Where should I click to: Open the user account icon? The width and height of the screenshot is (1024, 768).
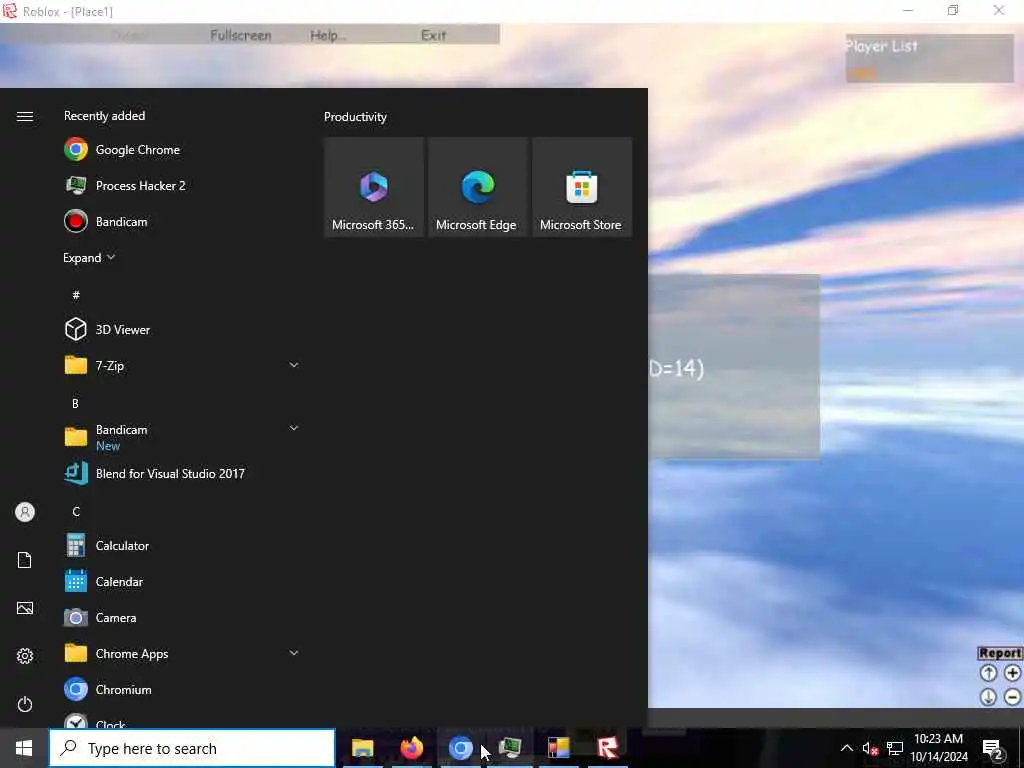tap(25, 512)
